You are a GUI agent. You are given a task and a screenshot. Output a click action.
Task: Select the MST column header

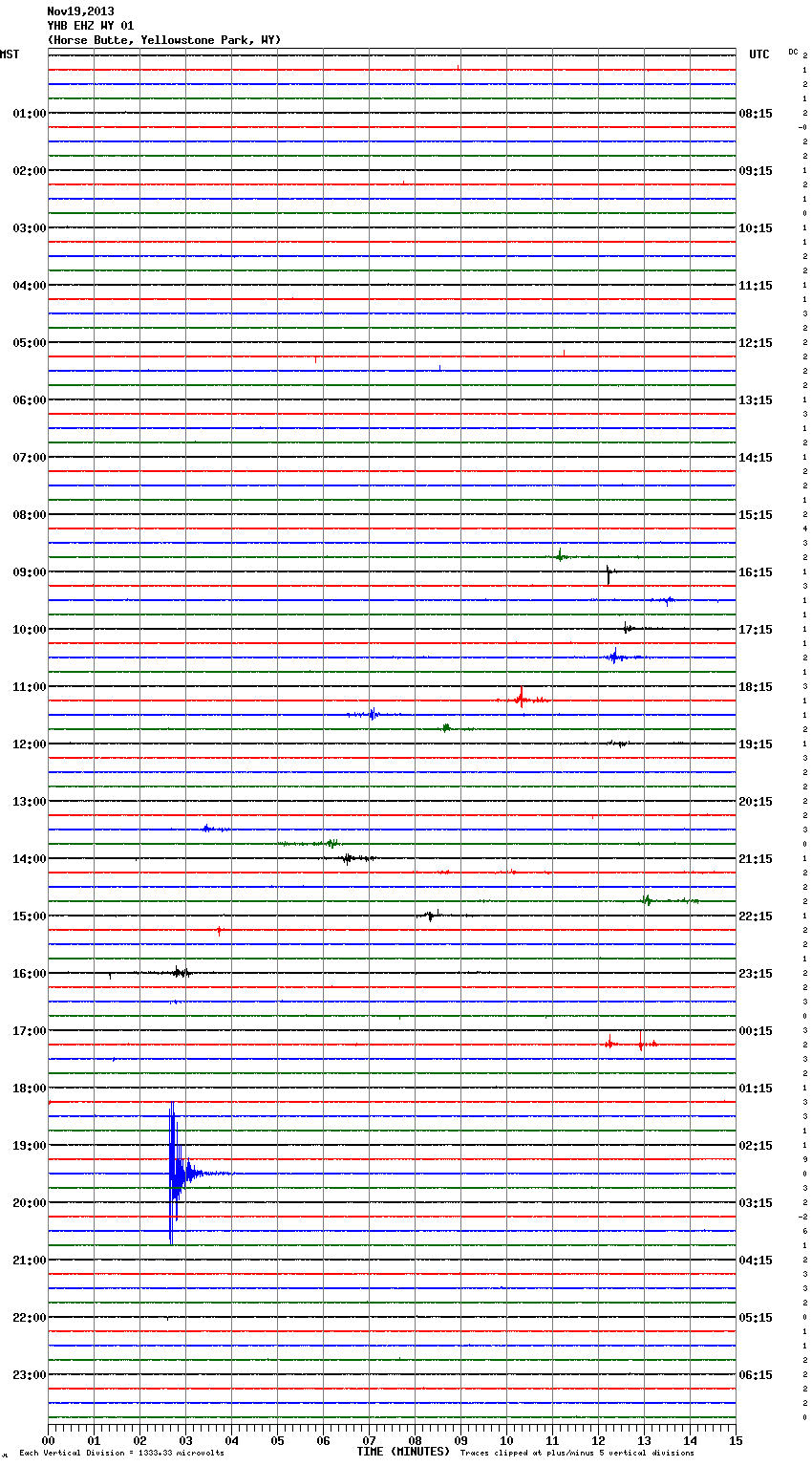pyautogui.click(x=10, y=54)
